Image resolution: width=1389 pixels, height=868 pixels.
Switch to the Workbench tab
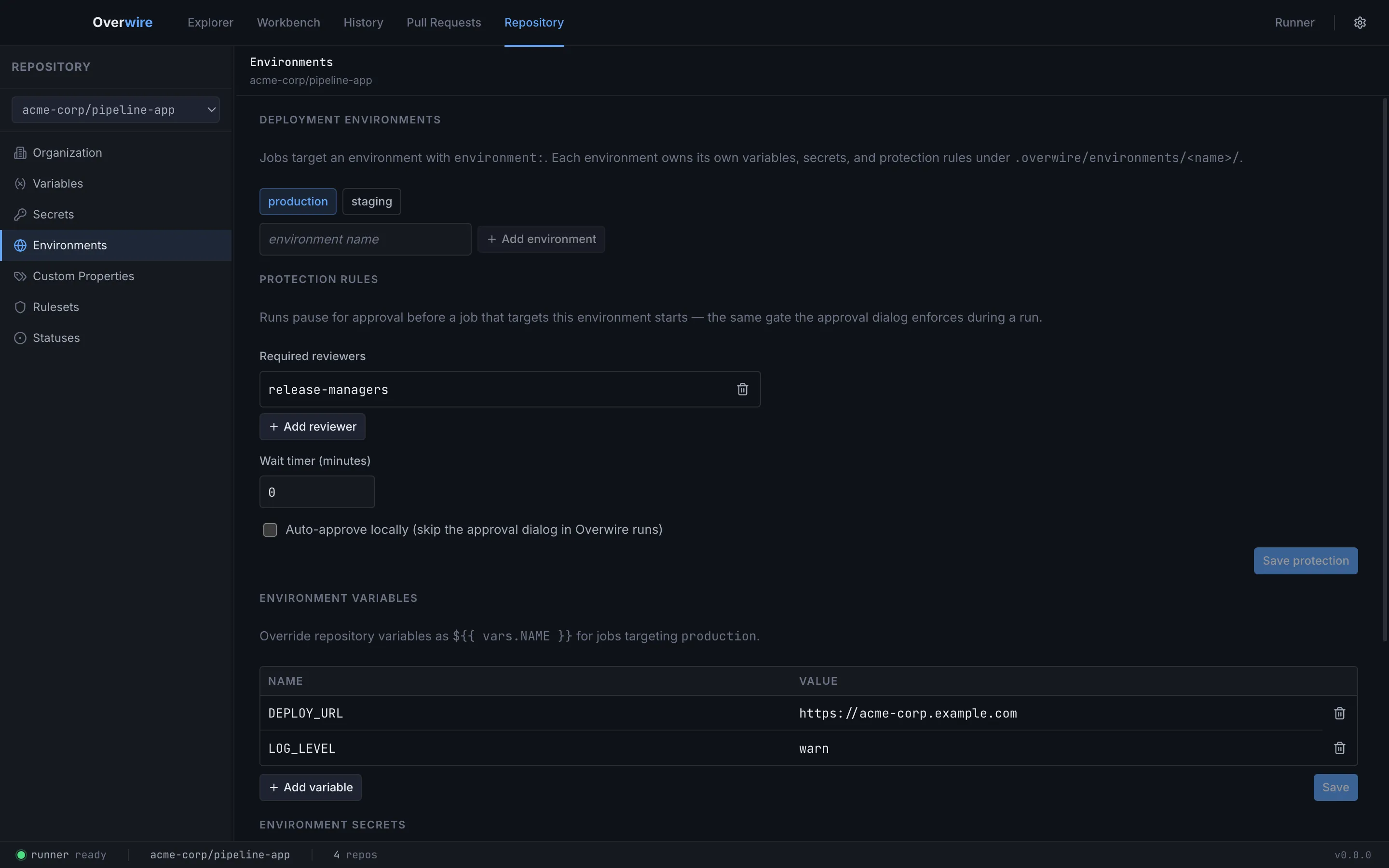(x=288, y=22)
